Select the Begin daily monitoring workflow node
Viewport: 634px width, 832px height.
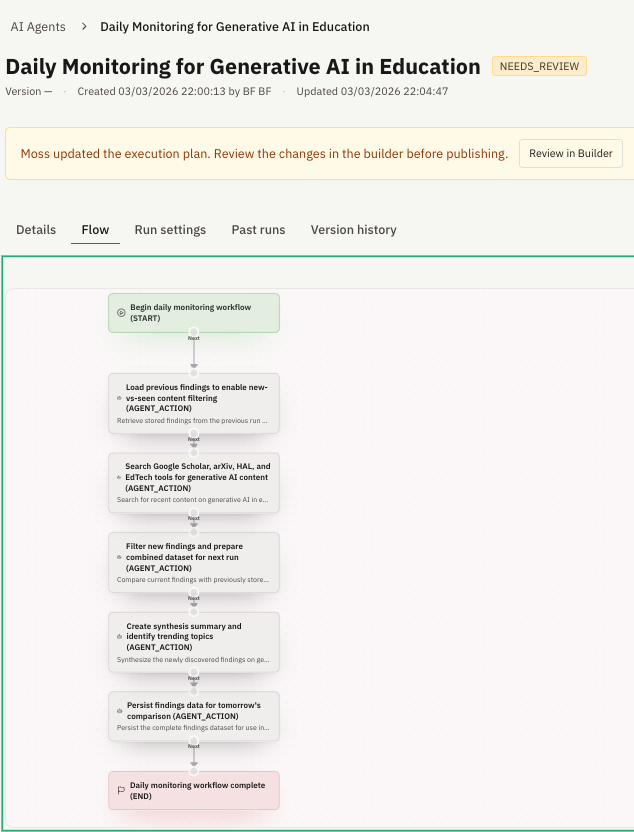click(x=194, y=313)
